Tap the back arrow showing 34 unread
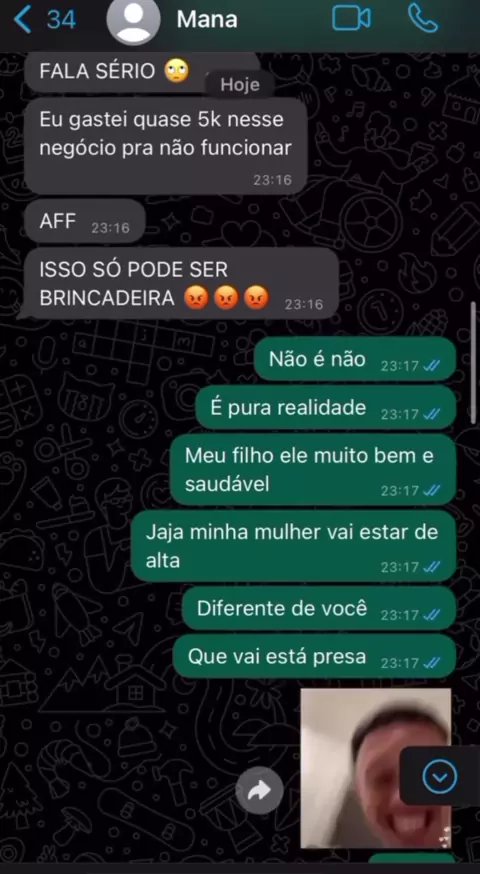Screen dimensions: 480x874 pyautogui.click(x=45, y=20)
